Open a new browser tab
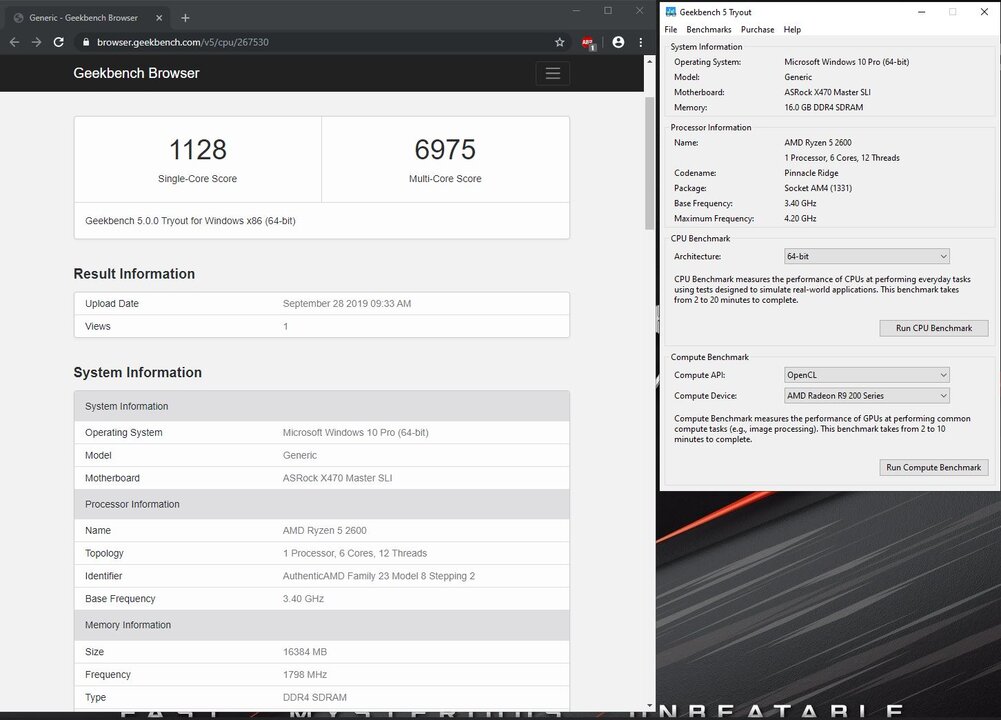Viewport: 1001px width, 720px height. [x=185, y=18]
